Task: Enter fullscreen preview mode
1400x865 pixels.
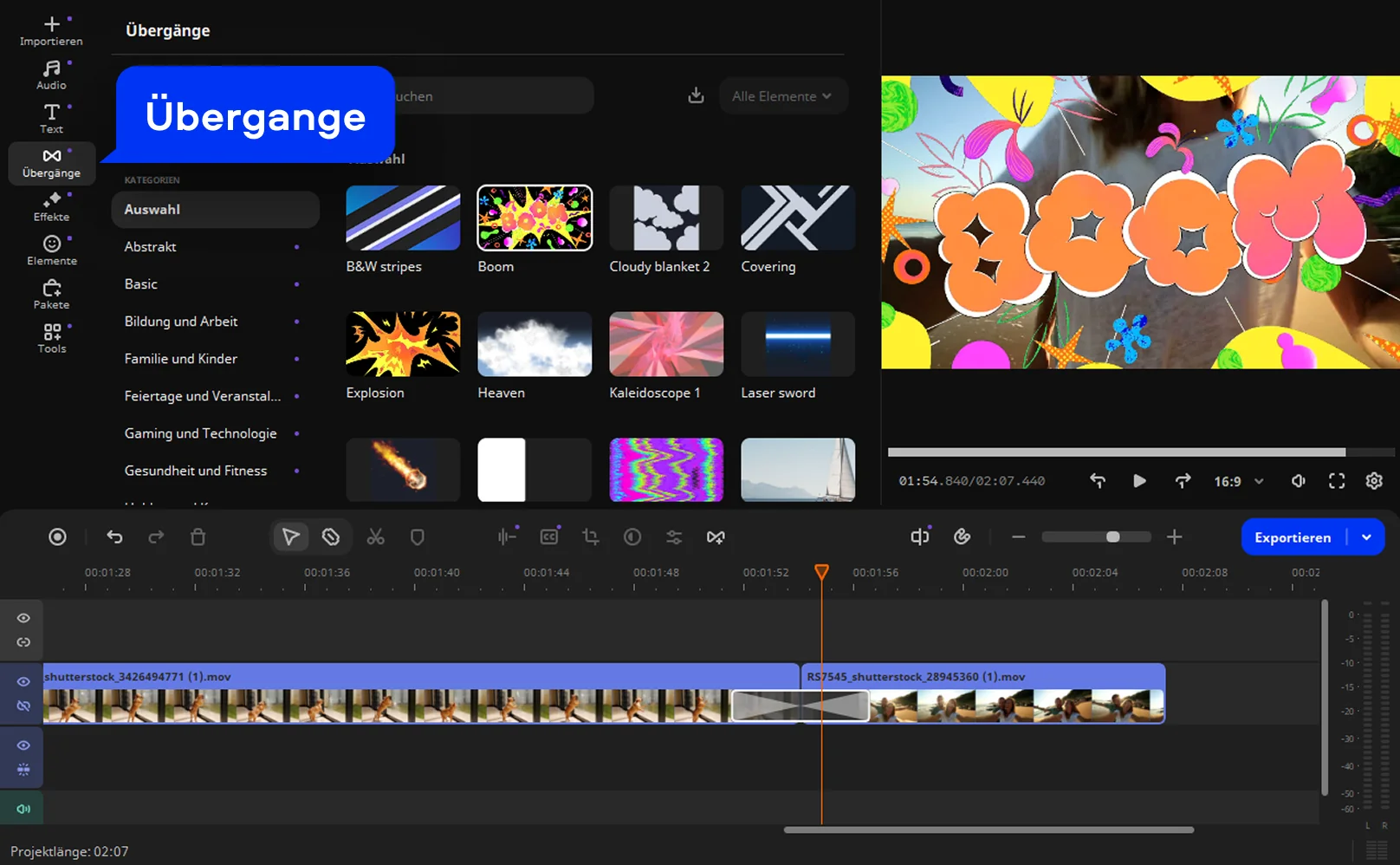Action: click(x=1337, y=481)
